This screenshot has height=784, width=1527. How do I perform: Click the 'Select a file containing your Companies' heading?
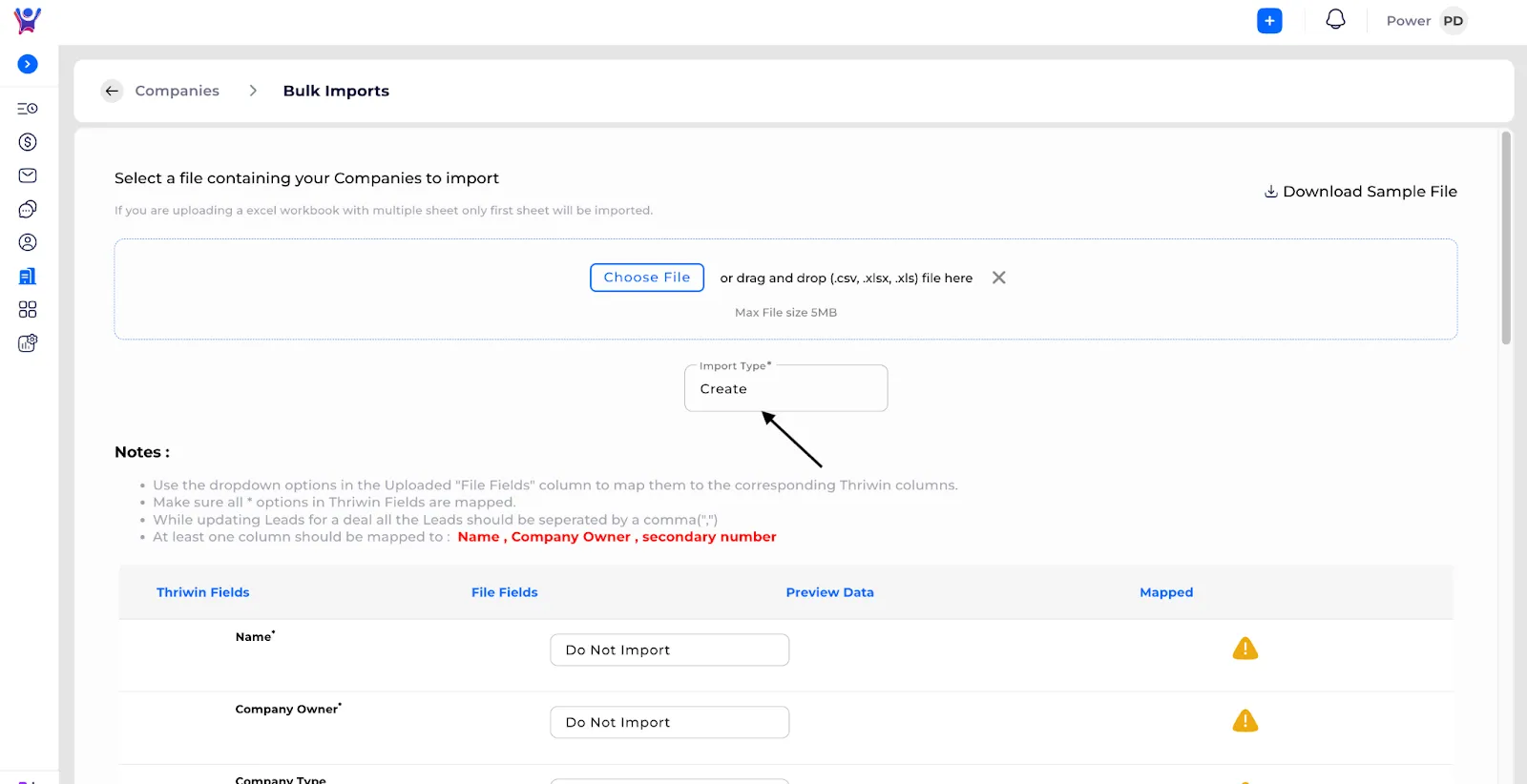click(306, 178)
